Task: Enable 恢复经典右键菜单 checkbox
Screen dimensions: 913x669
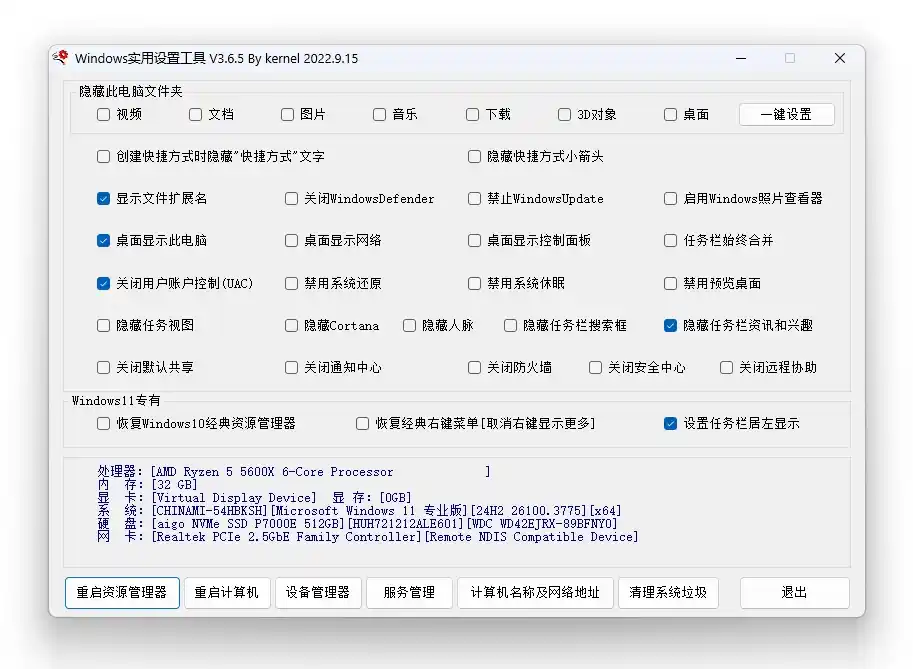Action: coord(362,423)
